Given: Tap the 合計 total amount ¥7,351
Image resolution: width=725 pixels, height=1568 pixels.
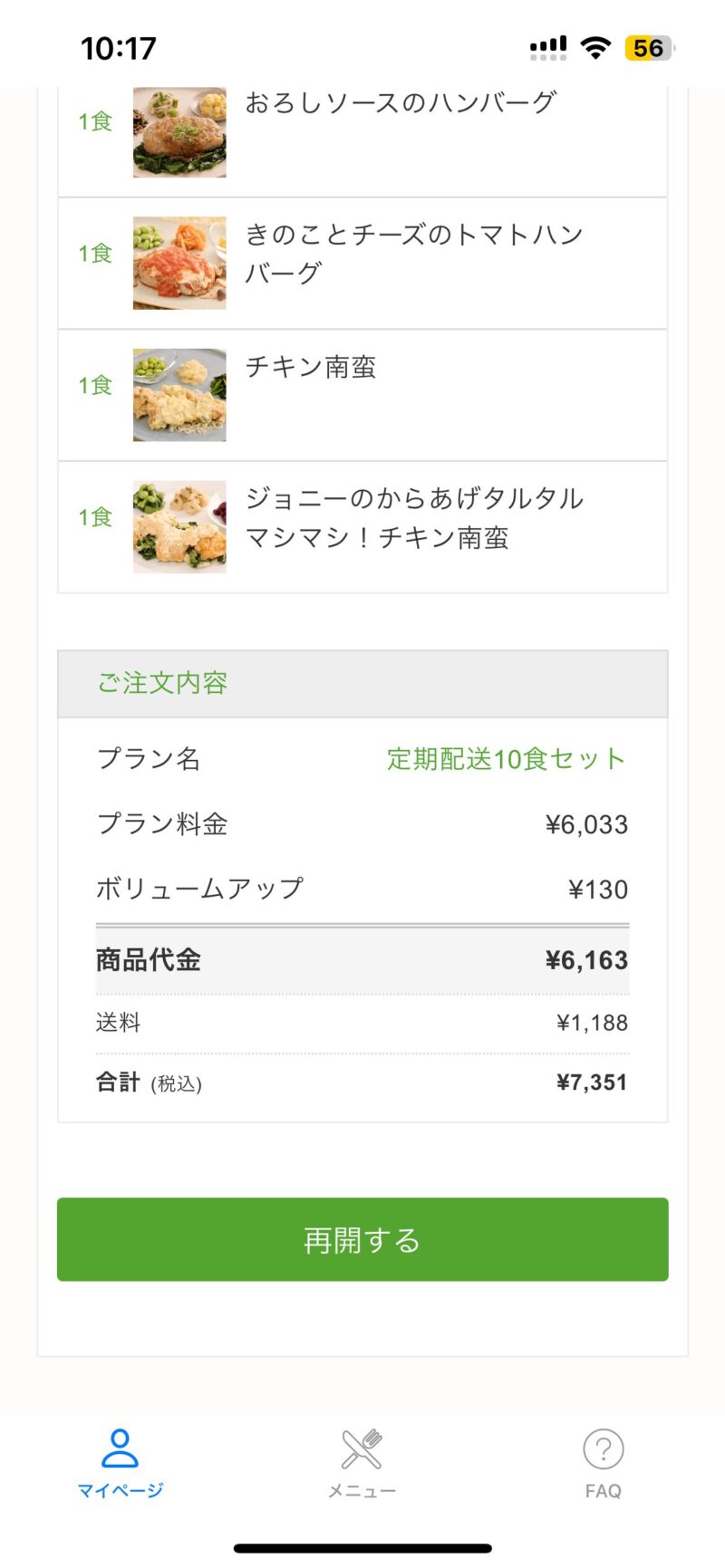Looking at the screenshot, I should click(591, 1082).
